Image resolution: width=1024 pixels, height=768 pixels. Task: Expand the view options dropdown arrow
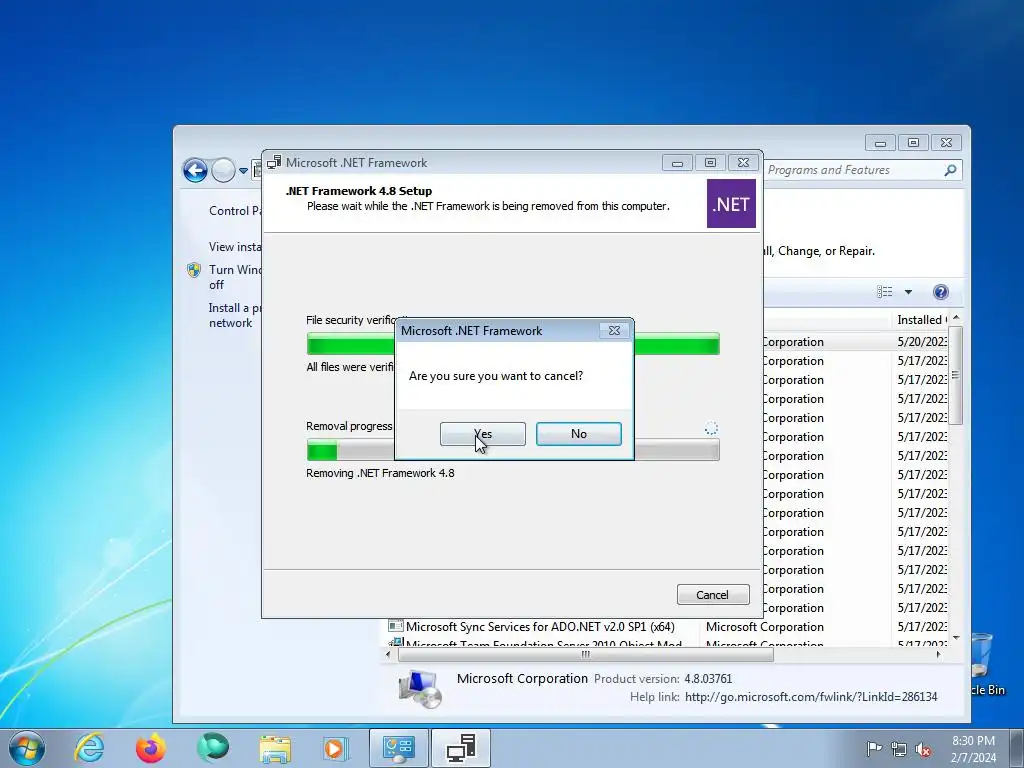(x=908, y=292)
